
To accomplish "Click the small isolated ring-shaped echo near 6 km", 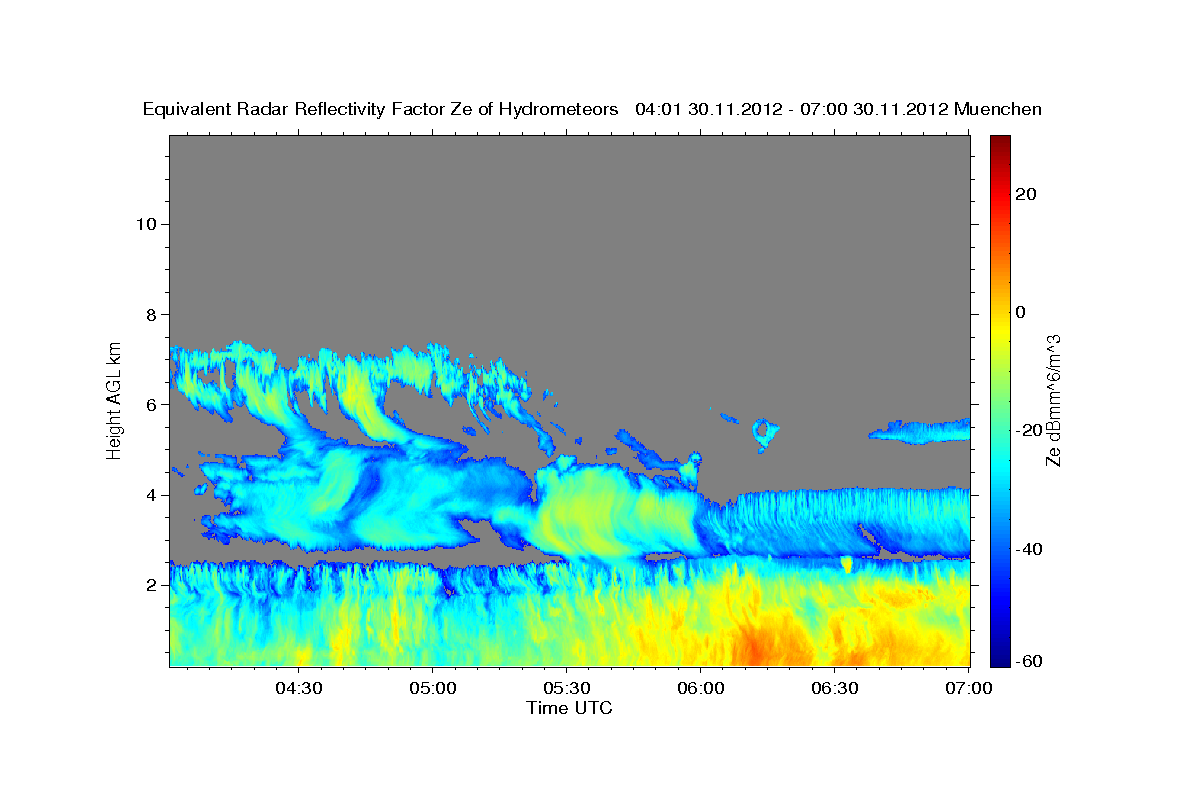I will [765, 432].
